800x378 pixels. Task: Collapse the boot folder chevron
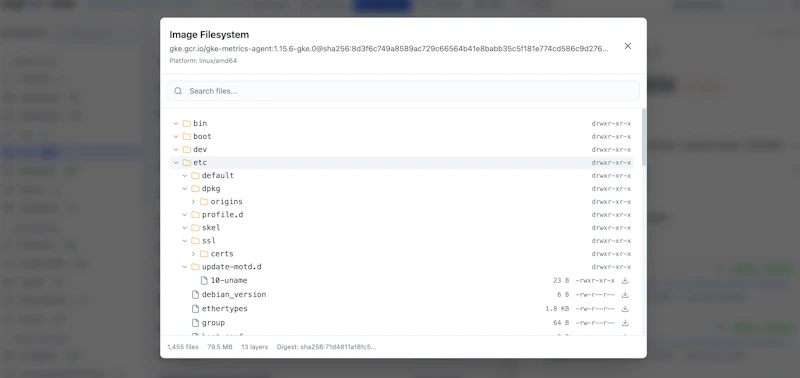(176, 136)
